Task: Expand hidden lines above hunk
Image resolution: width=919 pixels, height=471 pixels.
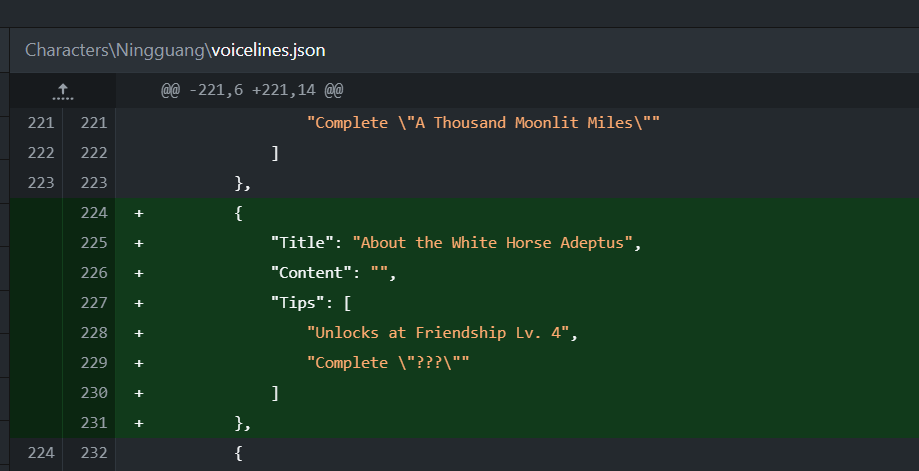Action: [63, 91]
